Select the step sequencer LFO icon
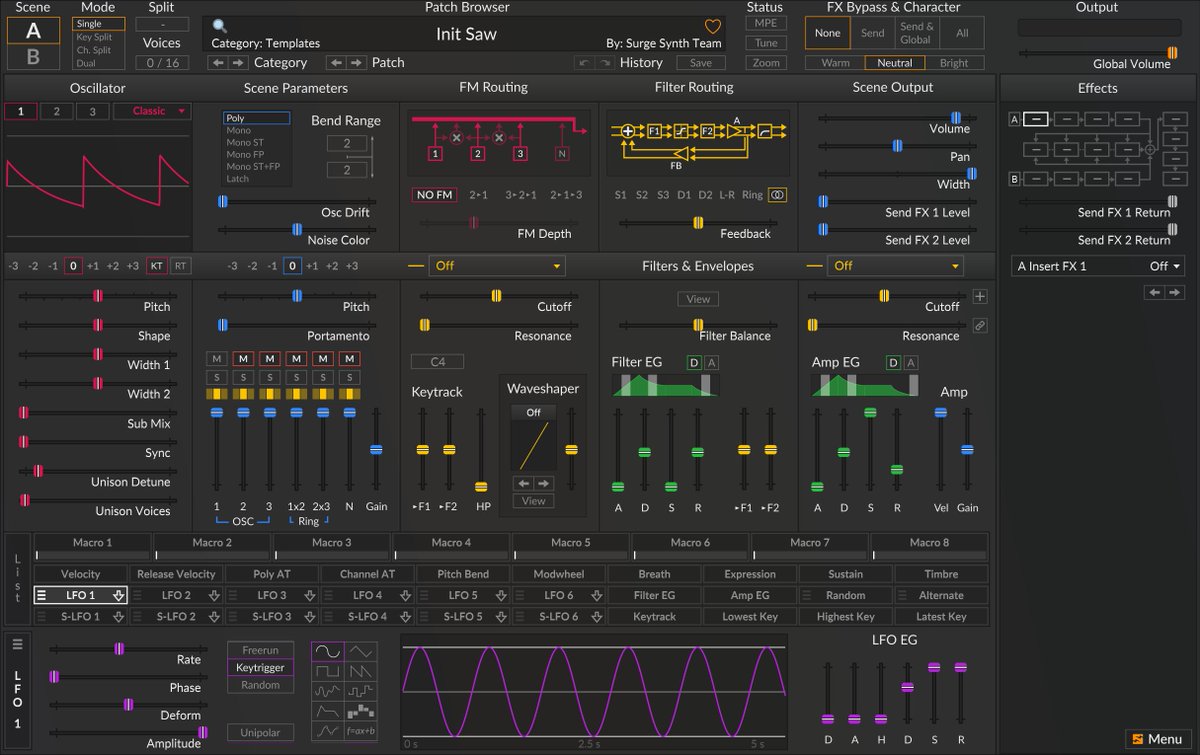 click(362, 711)
